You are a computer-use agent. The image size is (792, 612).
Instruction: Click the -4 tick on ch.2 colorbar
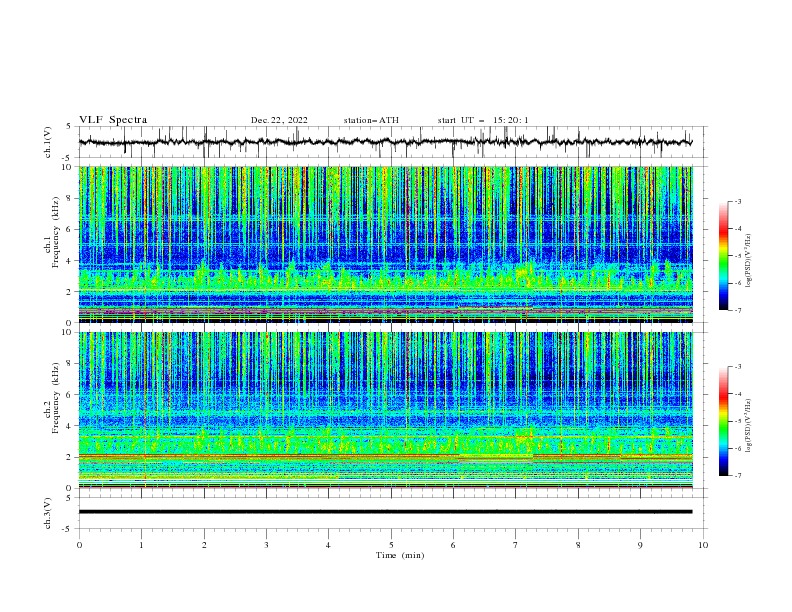pos(737,394)
